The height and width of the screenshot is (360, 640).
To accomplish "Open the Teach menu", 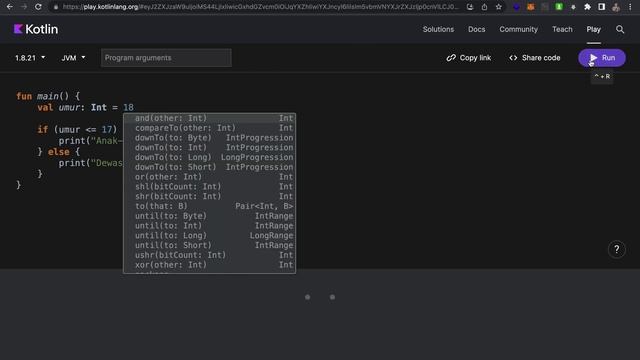I will point(562,29).
